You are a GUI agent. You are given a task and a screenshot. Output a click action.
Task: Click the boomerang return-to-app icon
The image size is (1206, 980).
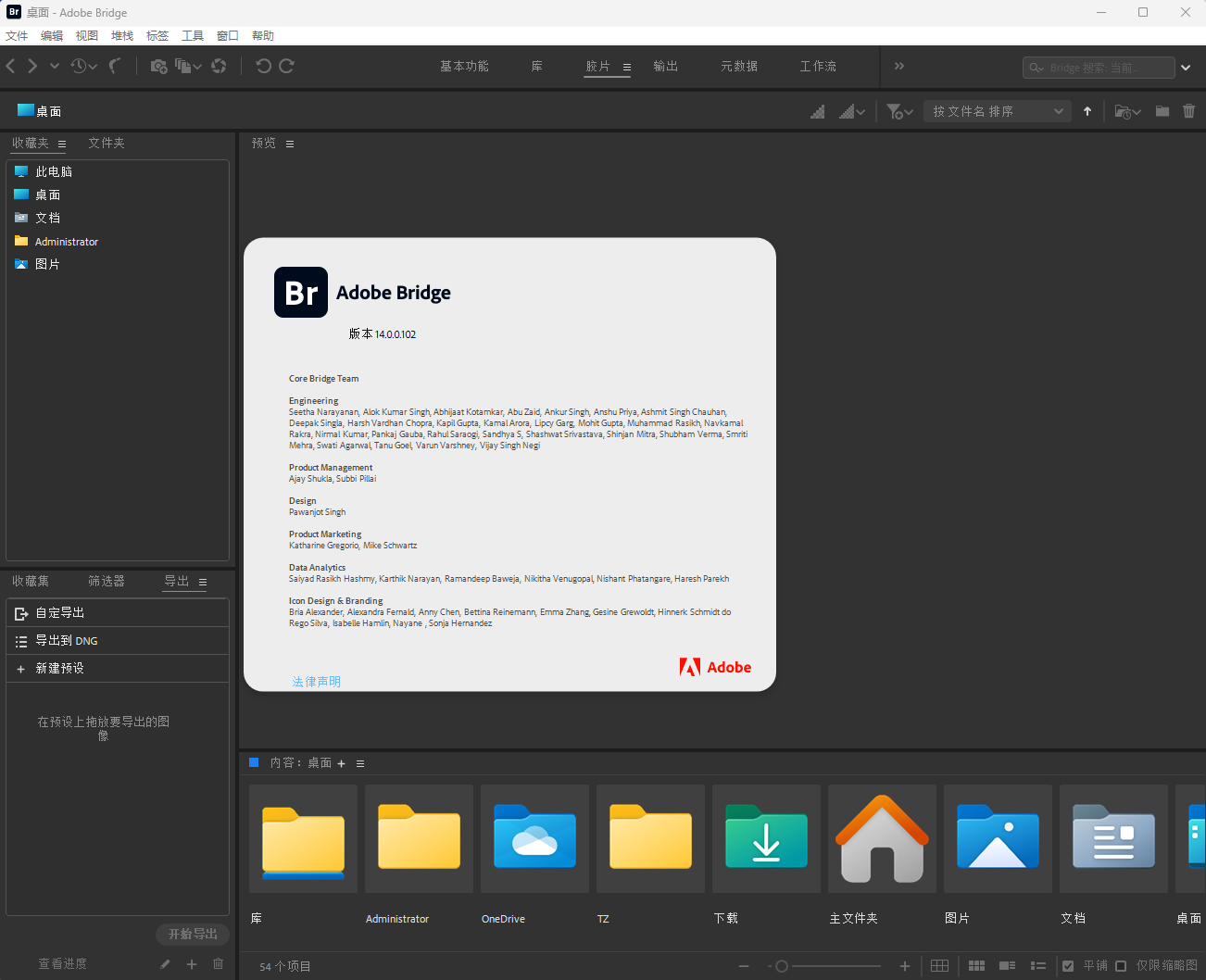(x=115, y=66)
